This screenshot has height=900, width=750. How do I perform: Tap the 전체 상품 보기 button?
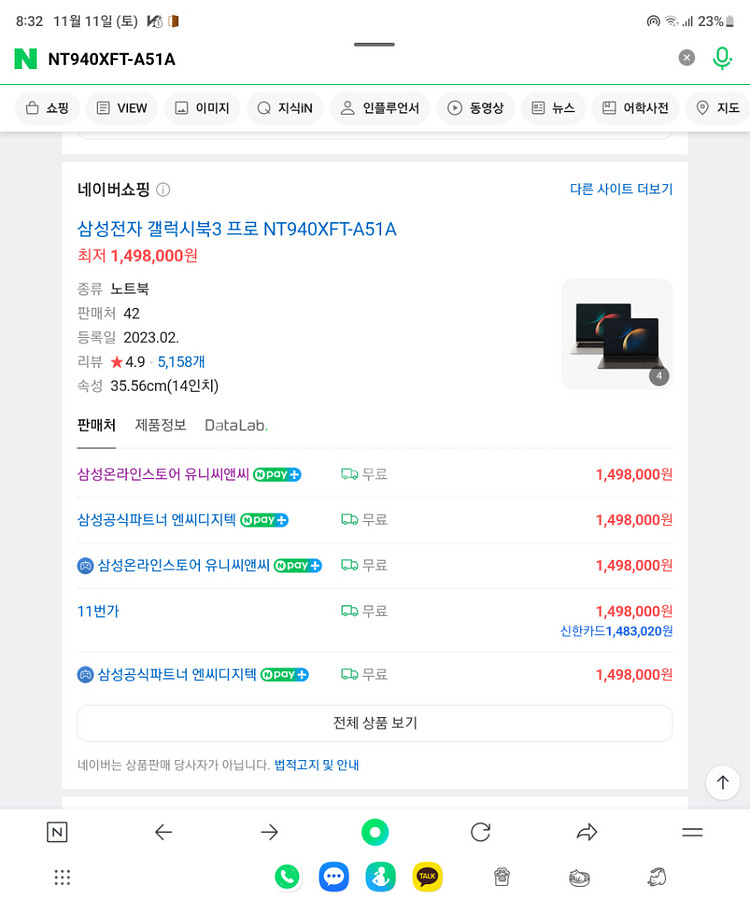375,723
